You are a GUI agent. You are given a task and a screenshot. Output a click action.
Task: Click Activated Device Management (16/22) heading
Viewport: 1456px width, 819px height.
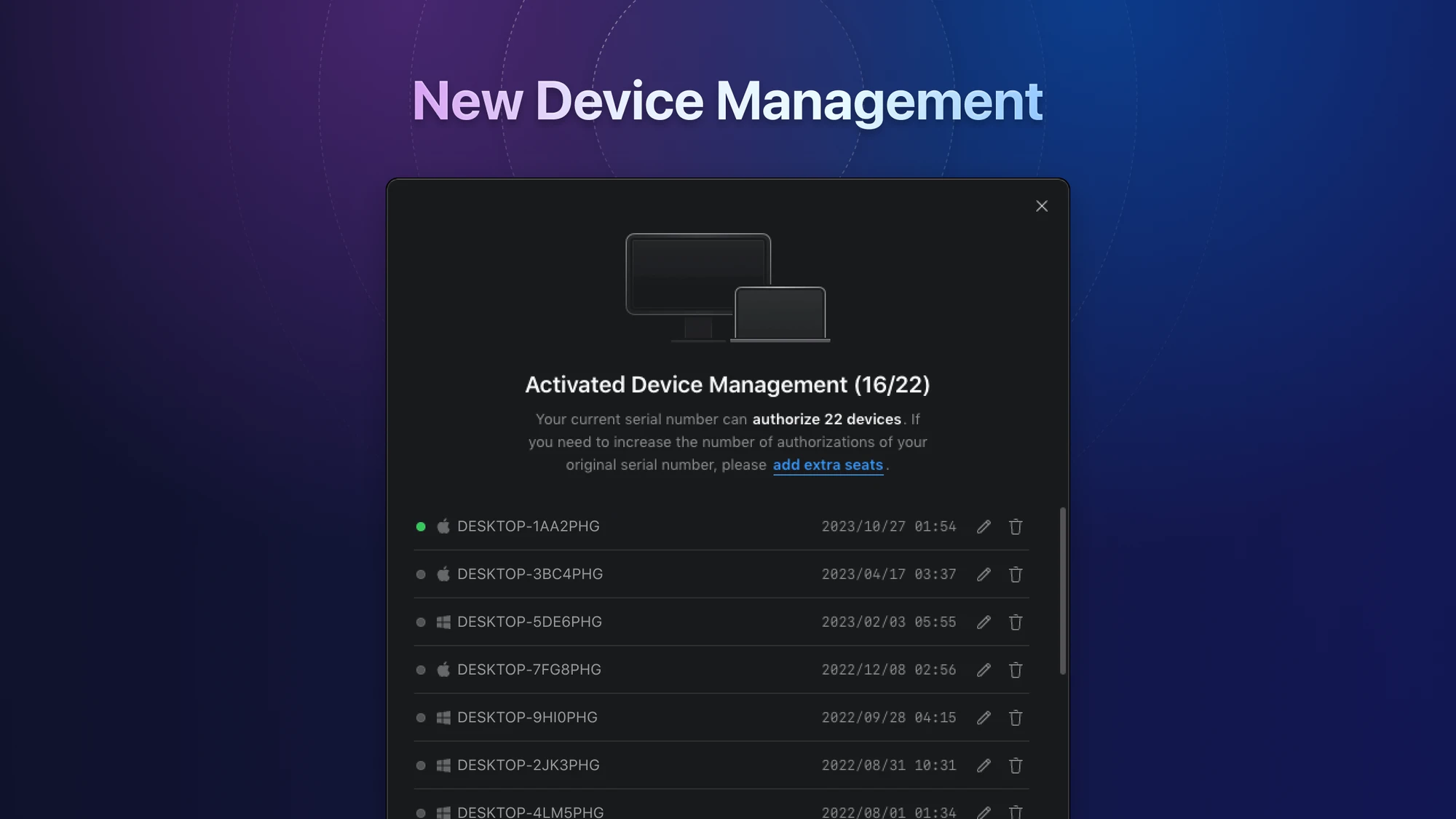(728, 384)
